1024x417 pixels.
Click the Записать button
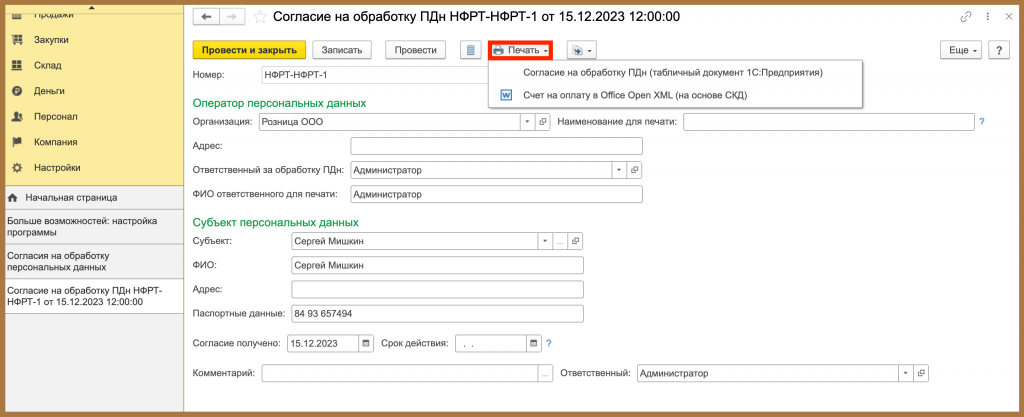[342, 50]
